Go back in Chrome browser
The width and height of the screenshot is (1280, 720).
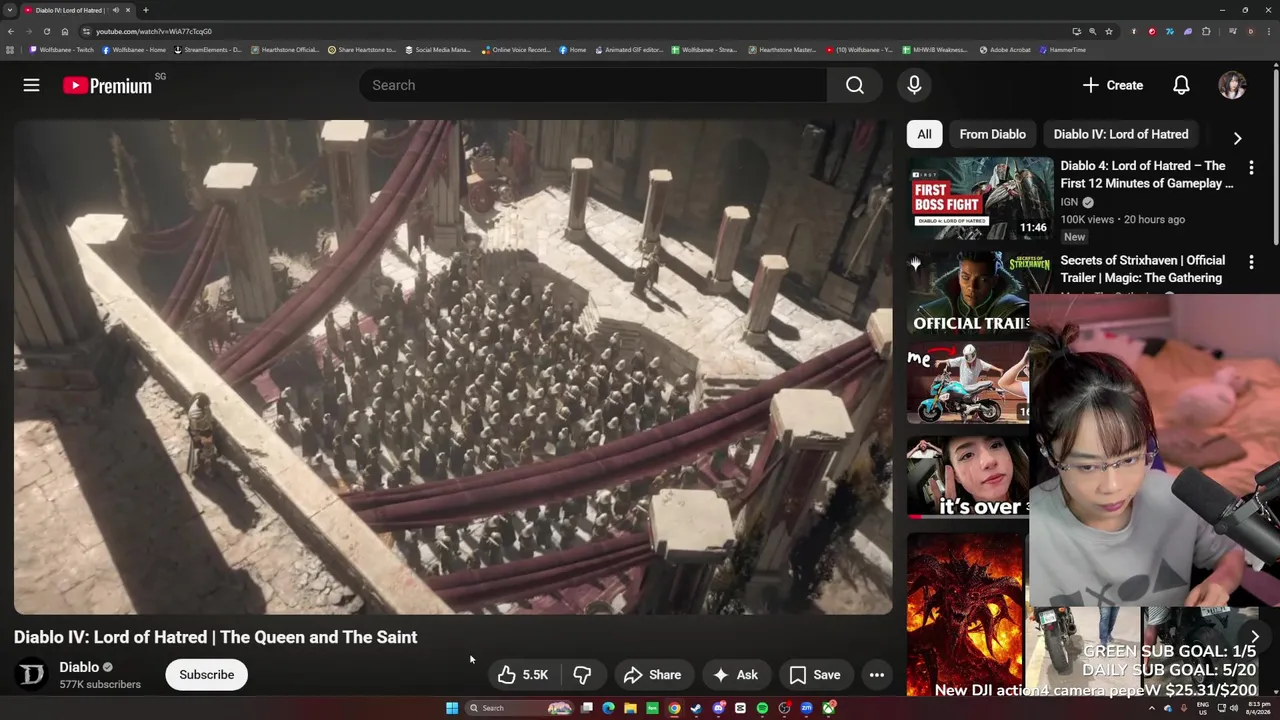pos(10,31)
